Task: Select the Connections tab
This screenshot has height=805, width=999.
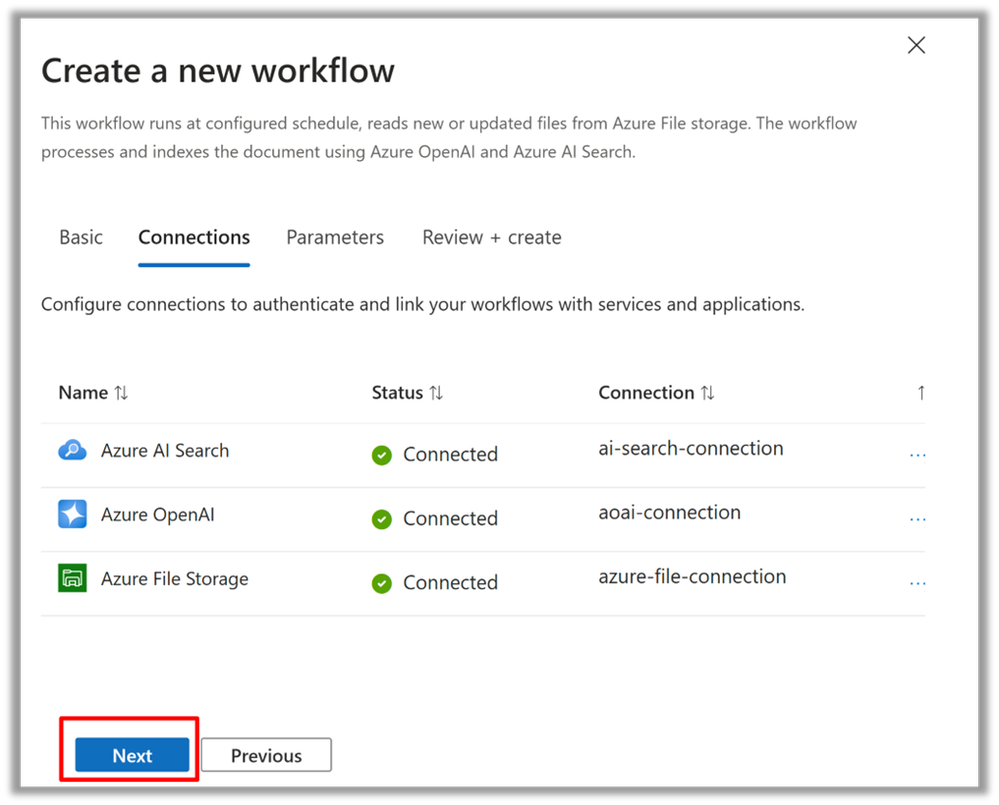Action: [x=194, y=238]
